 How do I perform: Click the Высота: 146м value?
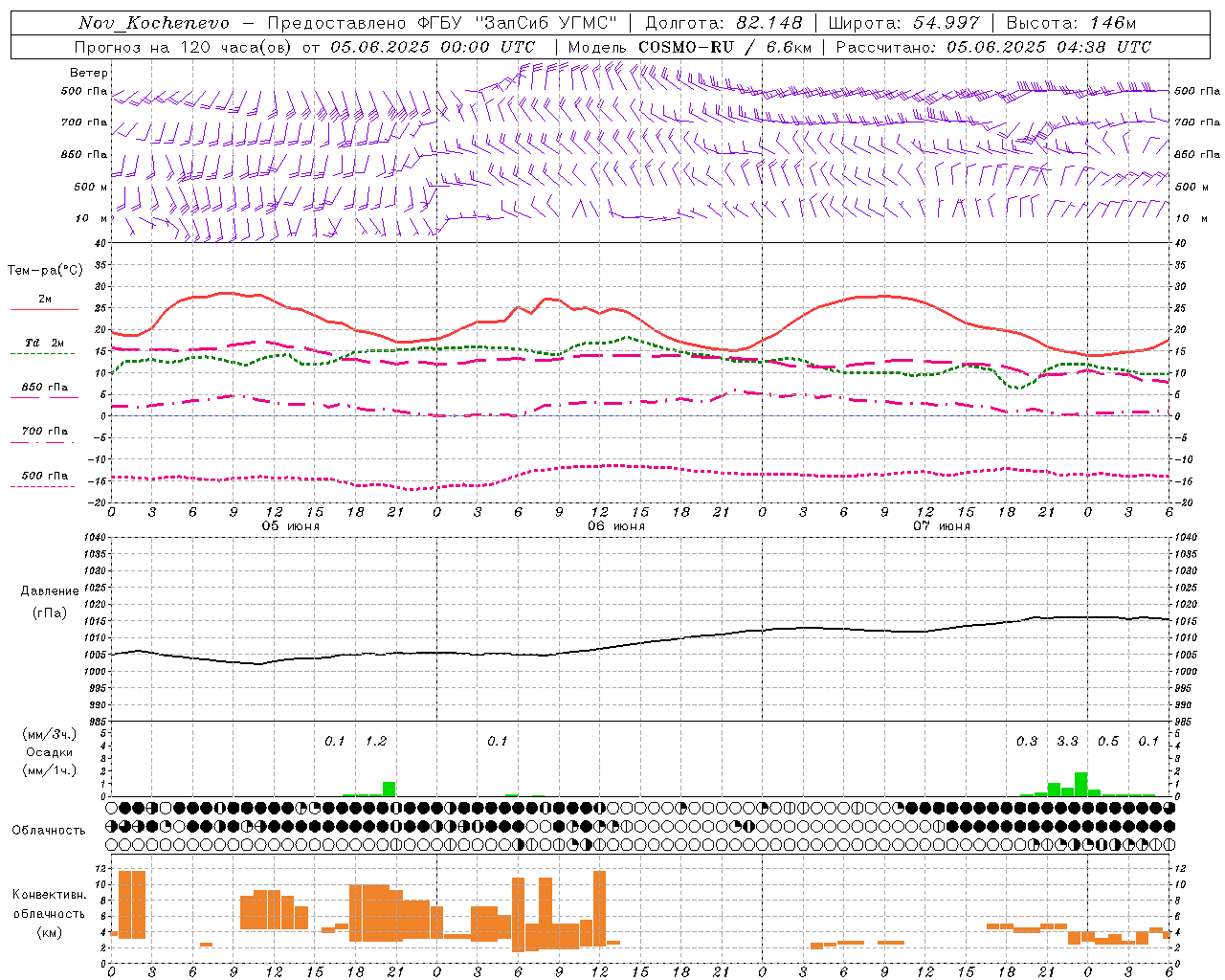1071,23
